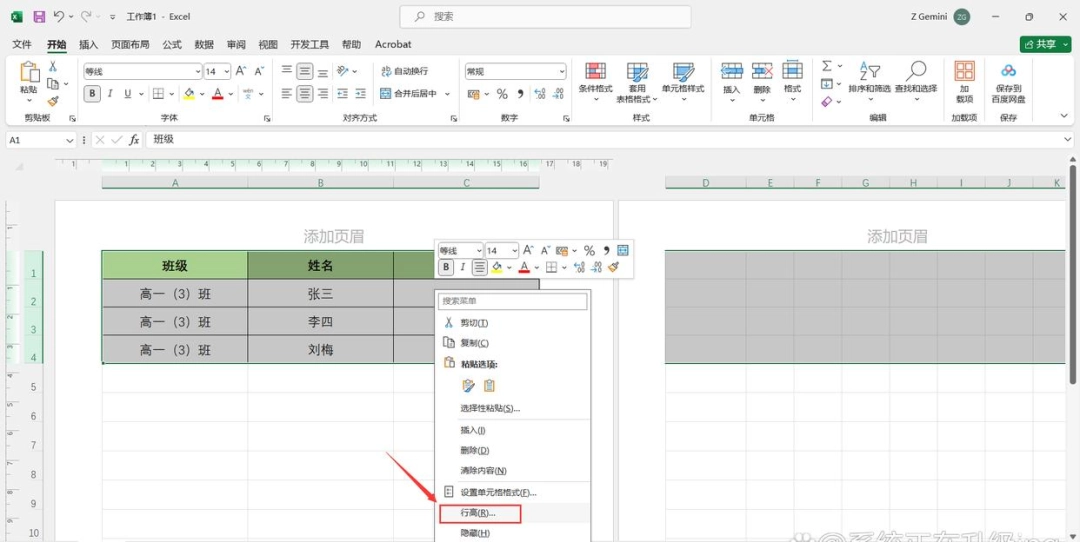
Task: Click 合并后居中 merge and center button
Action: click(x=408, y=94)
